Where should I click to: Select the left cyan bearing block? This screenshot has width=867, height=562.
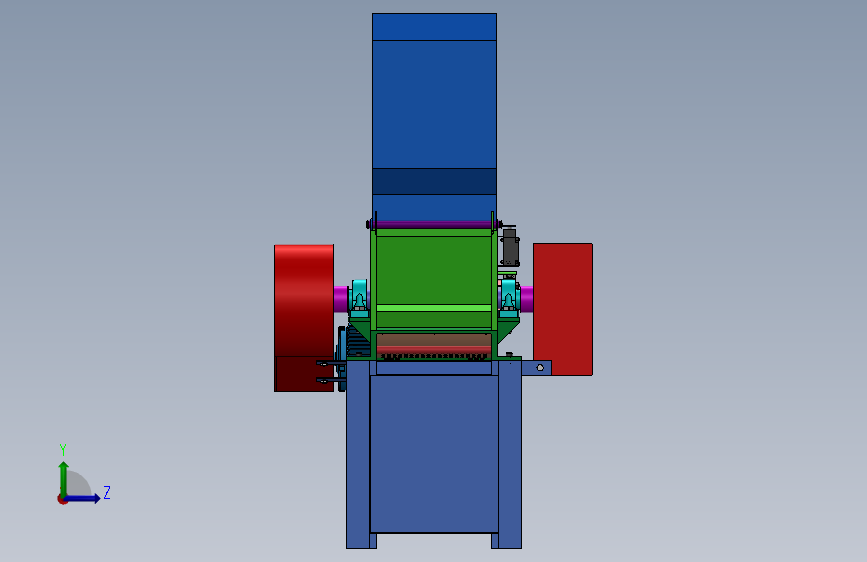pyautogui.click(x=359, y=299)
